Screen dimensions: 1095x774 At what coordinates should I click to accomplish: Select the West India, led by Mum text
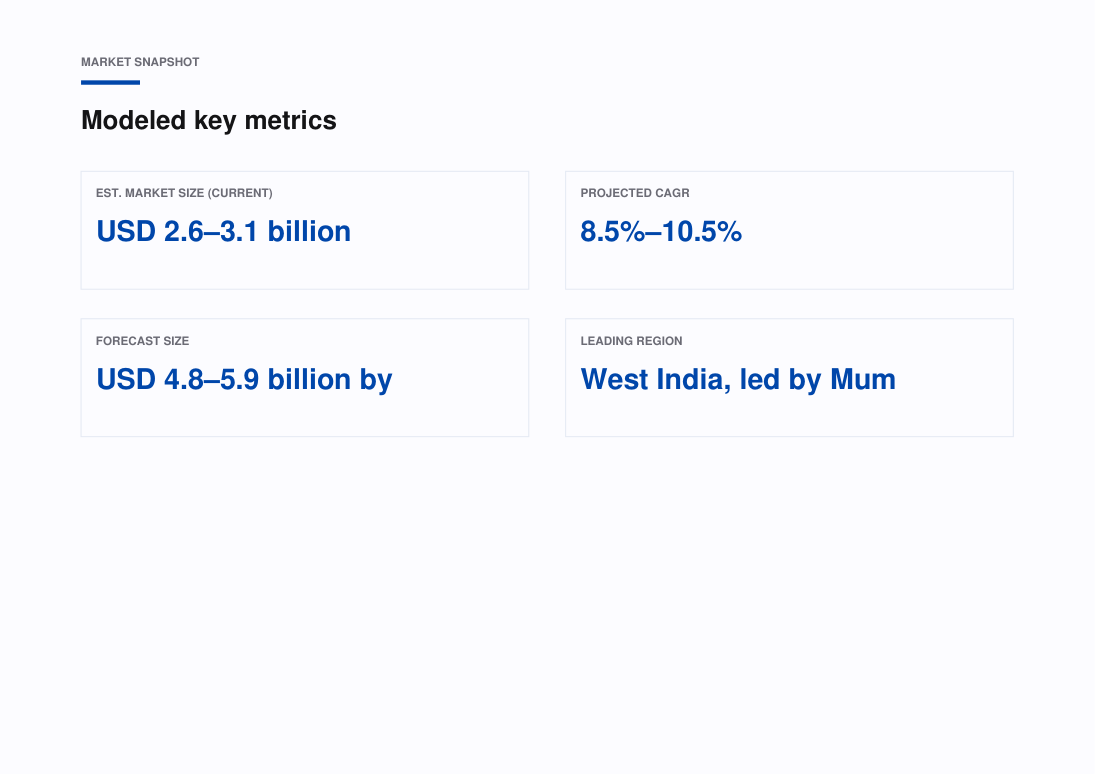738,380
